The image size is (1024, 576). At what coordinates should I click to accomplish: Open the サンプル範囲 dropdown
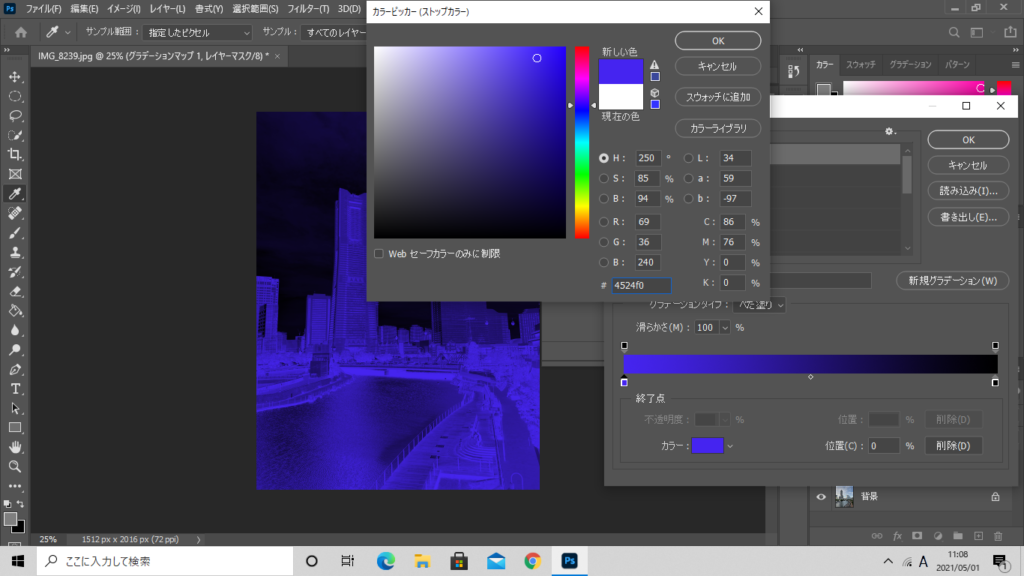point(197,32)
